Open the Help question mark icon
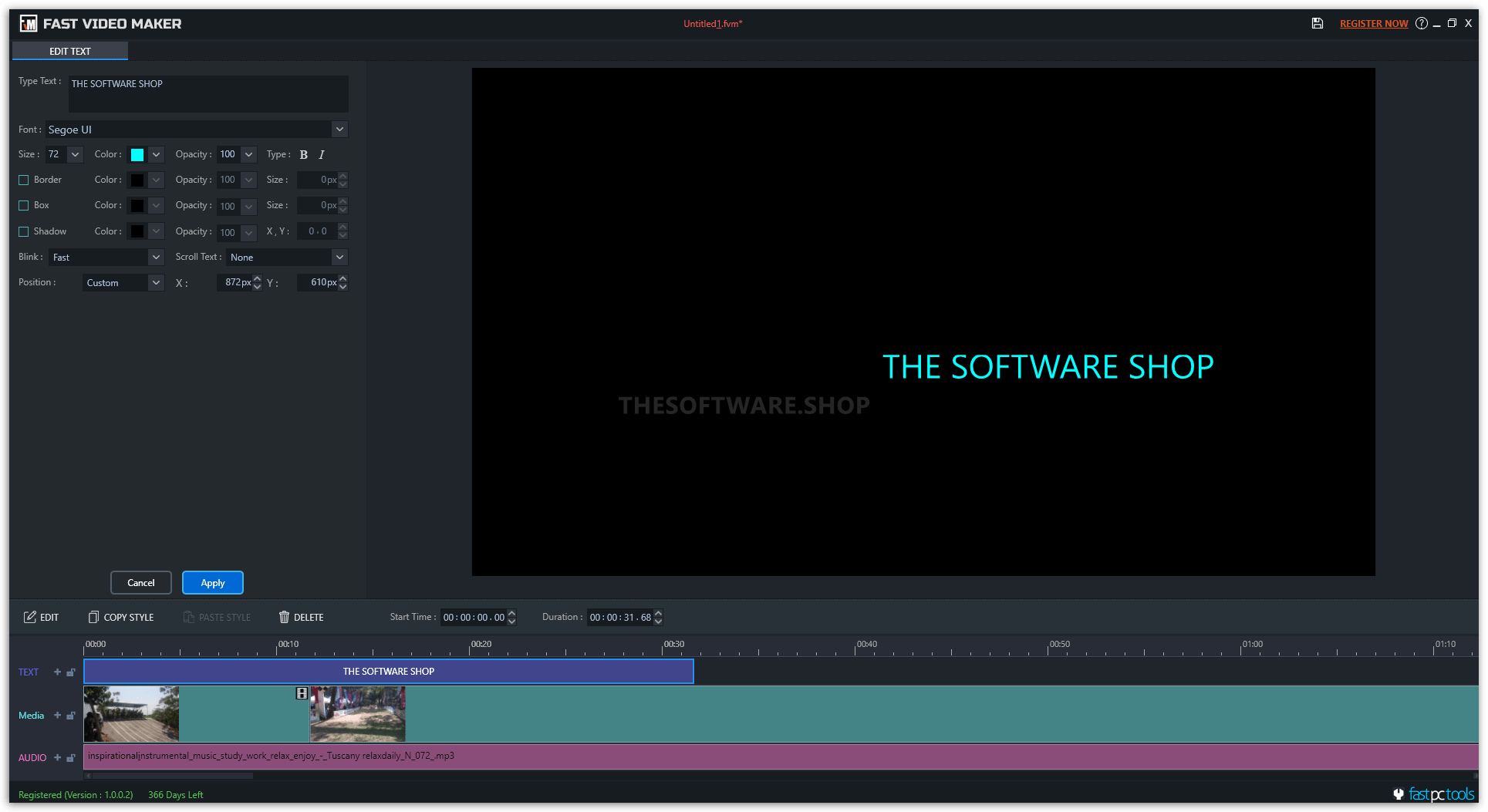The image size is (1488, 812). click(x=1422, y=24)
